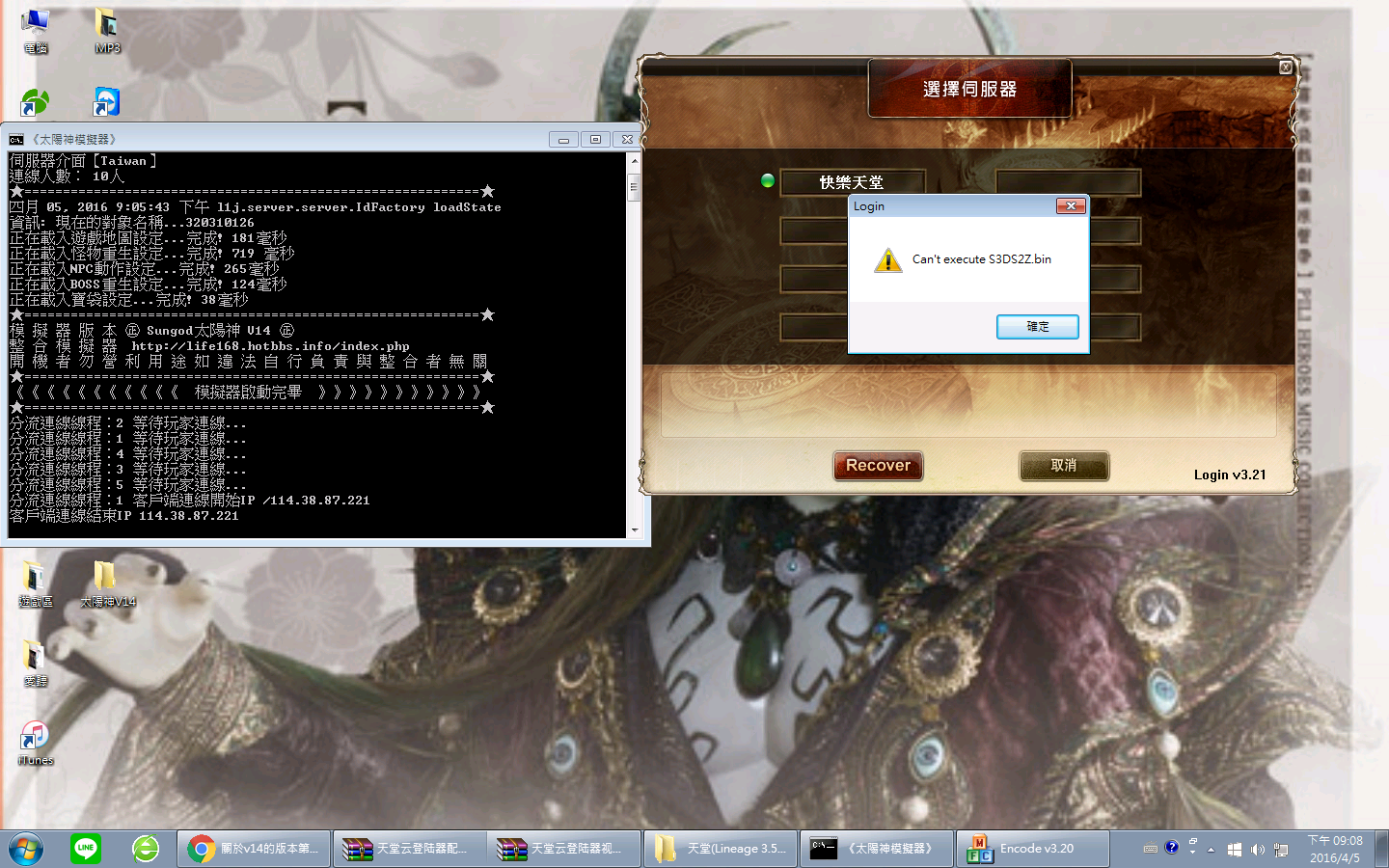Click the 太陽神模擬器 console title text
This screenshot has height=868, width=1389.
point(74,140)
